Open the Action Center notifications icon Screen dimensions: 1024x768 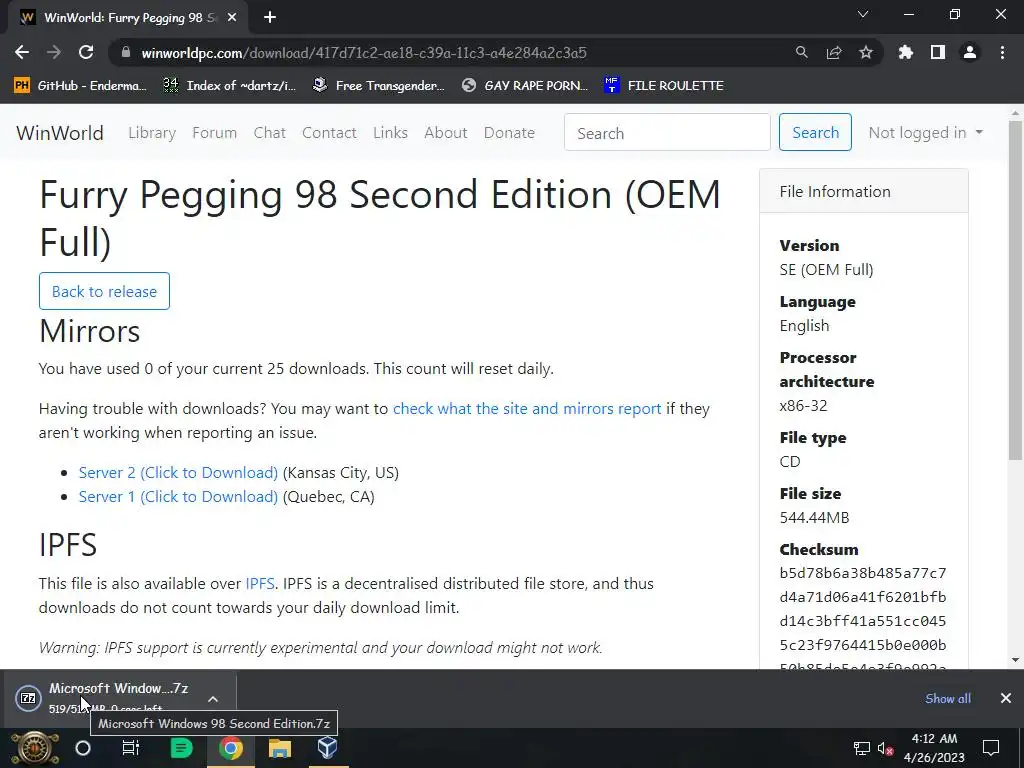[x=991, y=748]
